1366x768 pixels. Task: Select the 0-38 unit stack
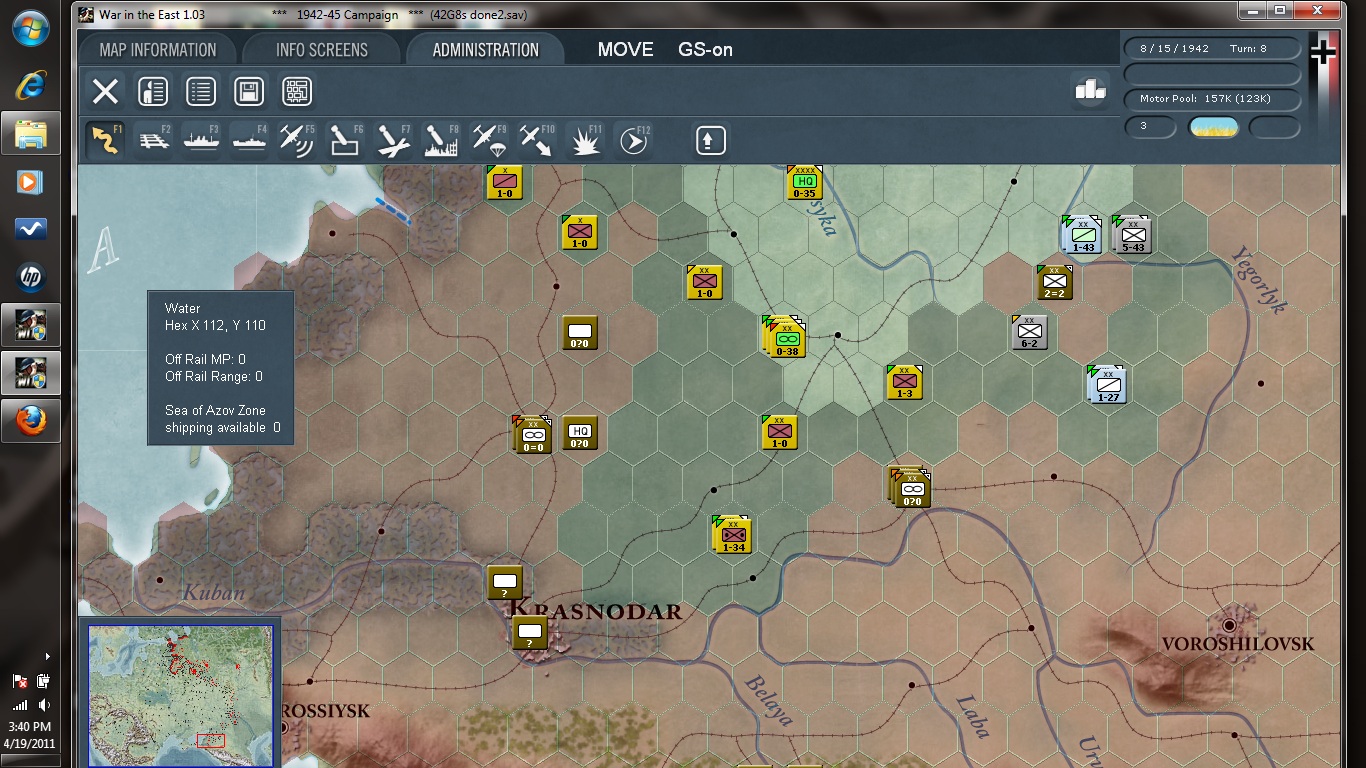[x=786, y=338]
